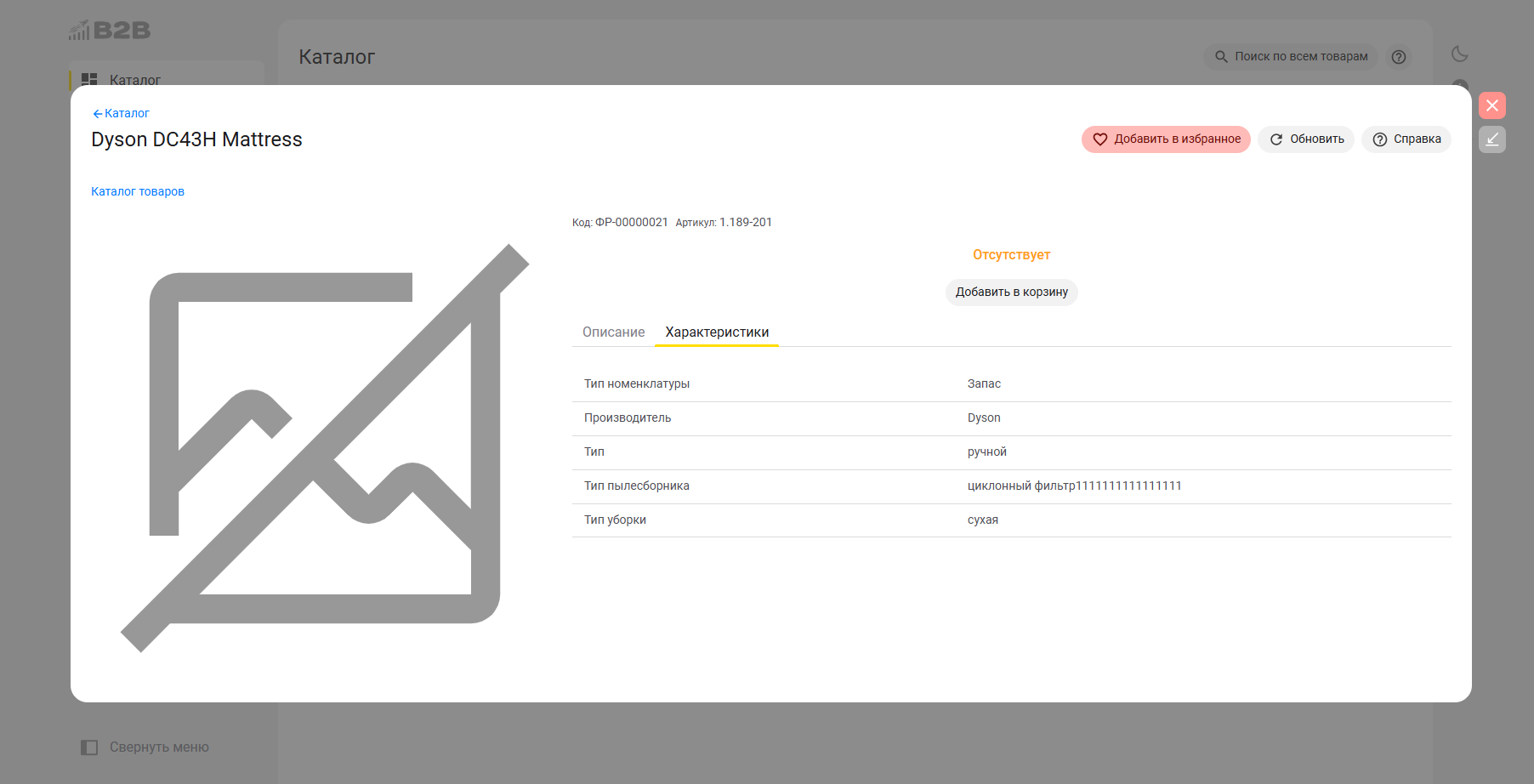Viewport: 1534px width, 784px height.
Task: Click the code ФР-00000021
Action: (632, 223)
